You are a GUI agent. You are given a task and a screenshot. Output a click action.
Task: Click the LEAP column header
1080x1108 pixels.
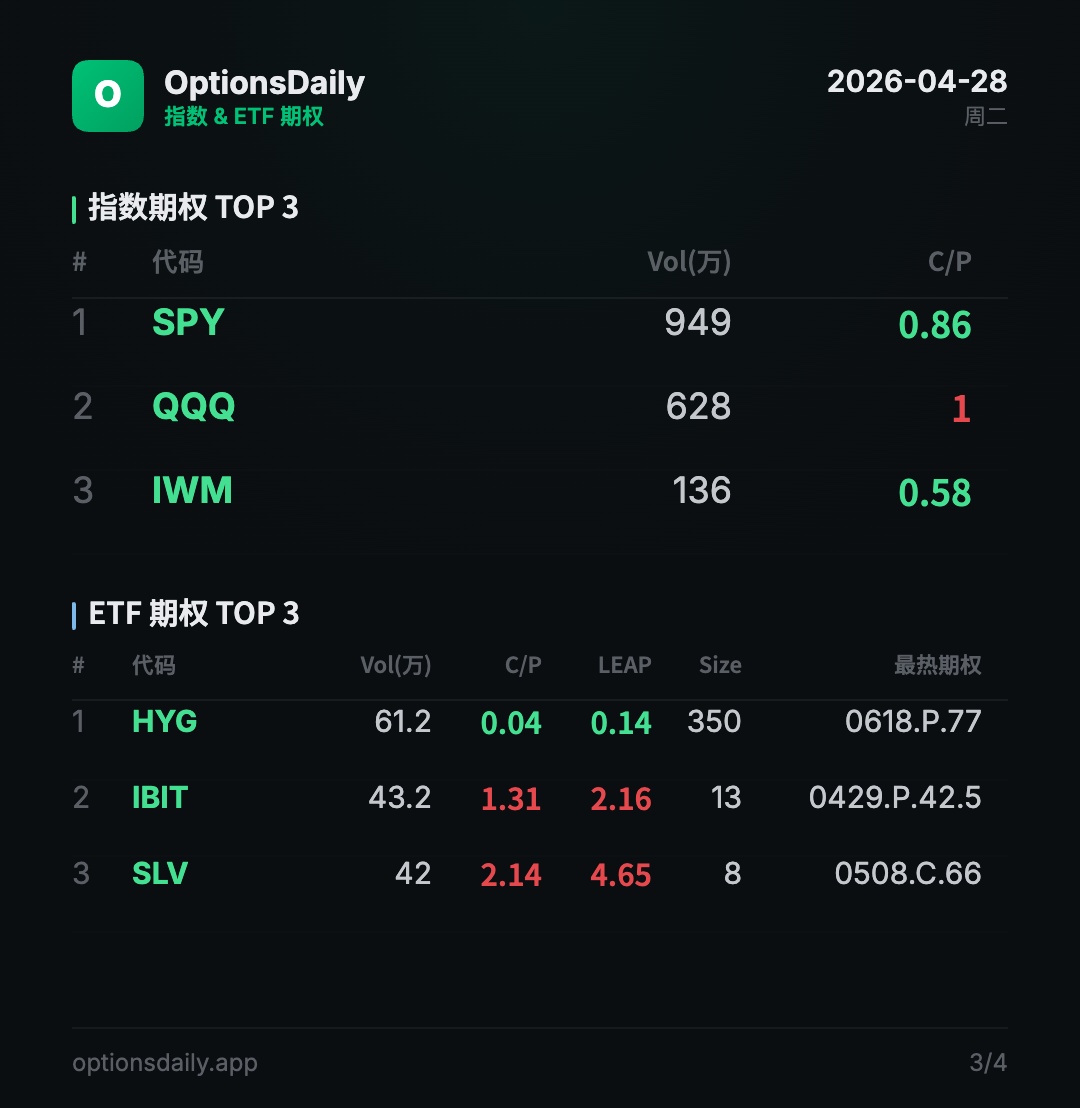624,666
